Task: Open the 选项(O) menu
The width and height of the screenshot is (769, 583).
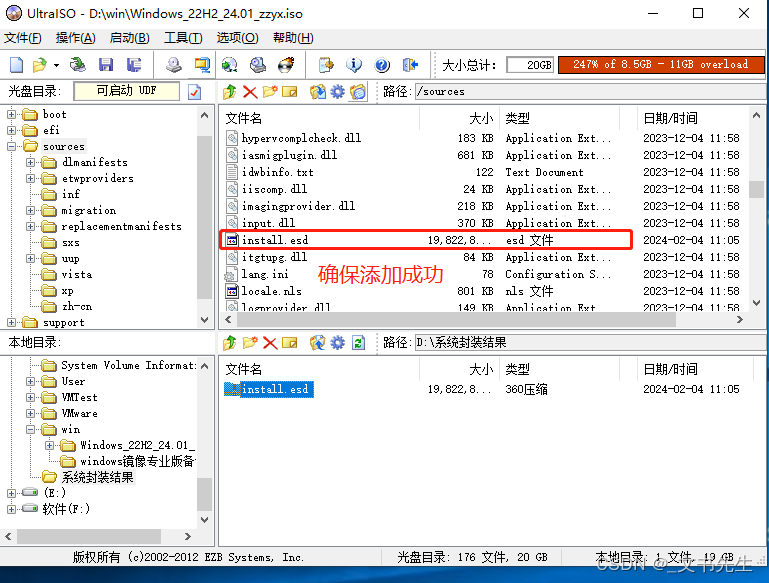Action: pos(237,38)
